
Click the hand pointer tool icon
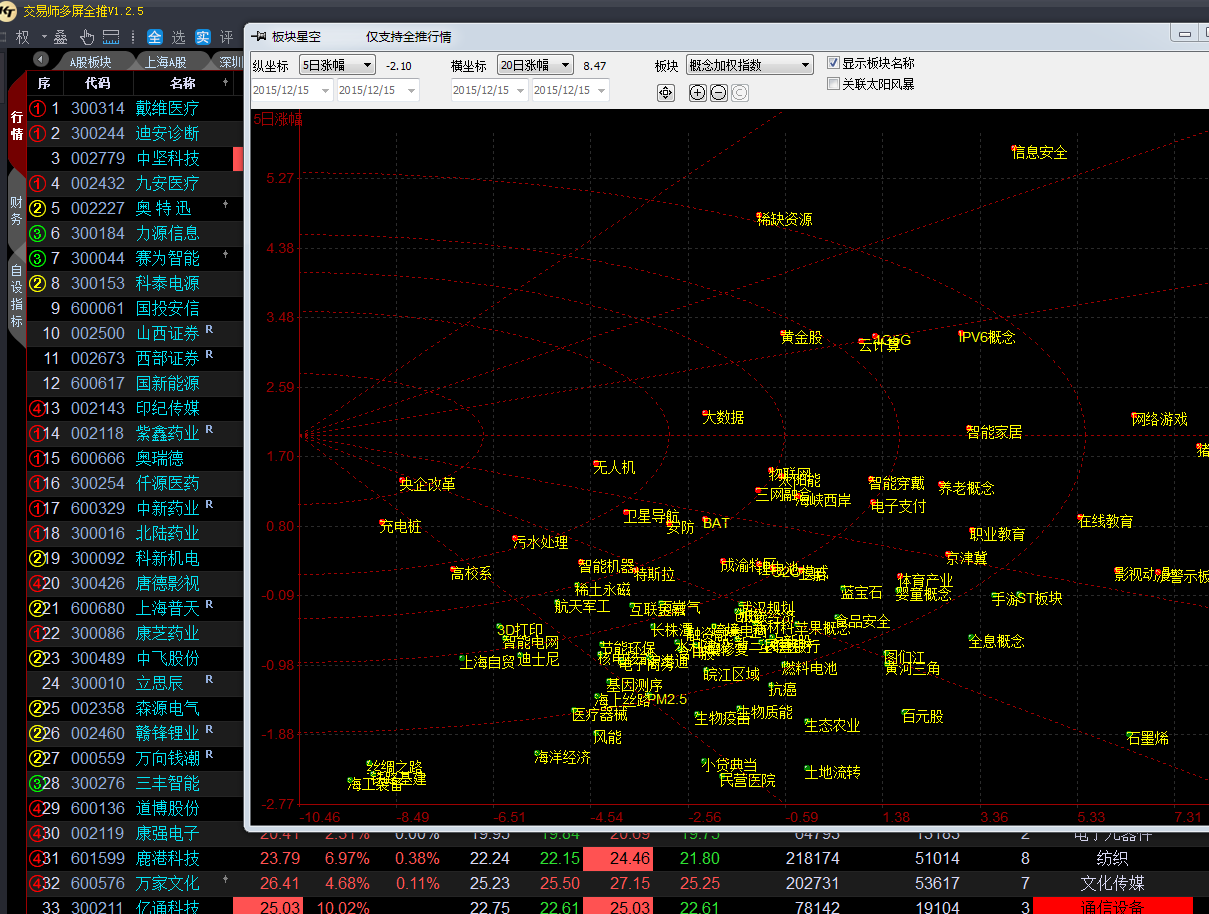click(x=87, y=37)
